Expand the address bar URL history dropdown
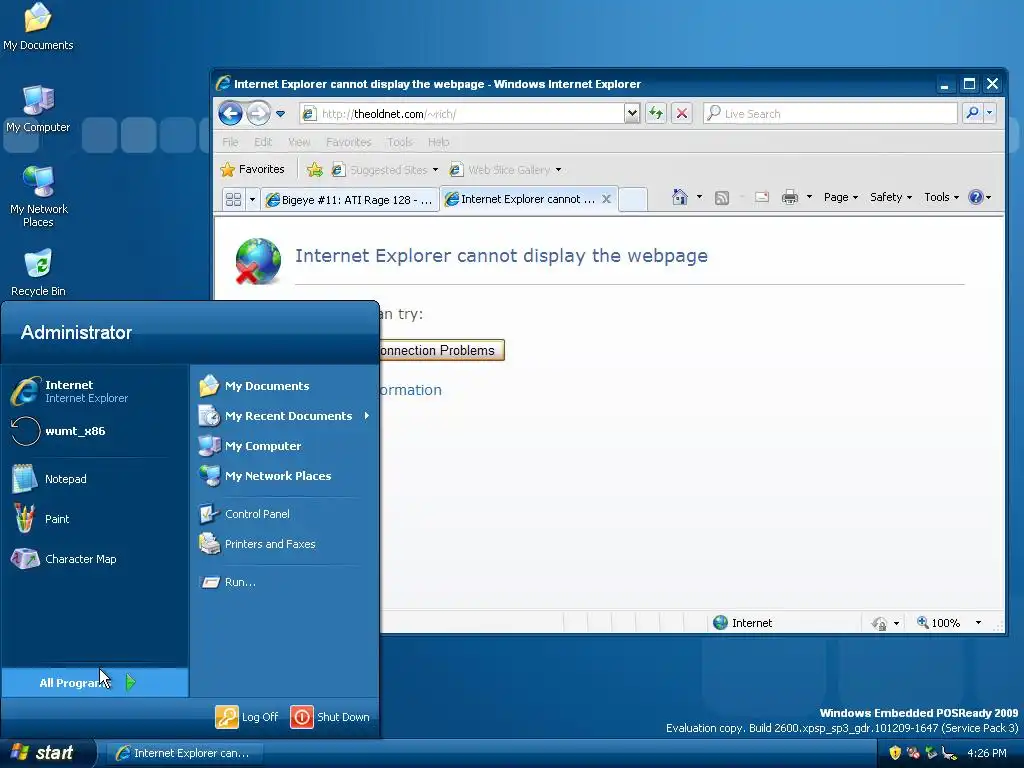Screen dimensions: 1024x768 coord(632,114)
